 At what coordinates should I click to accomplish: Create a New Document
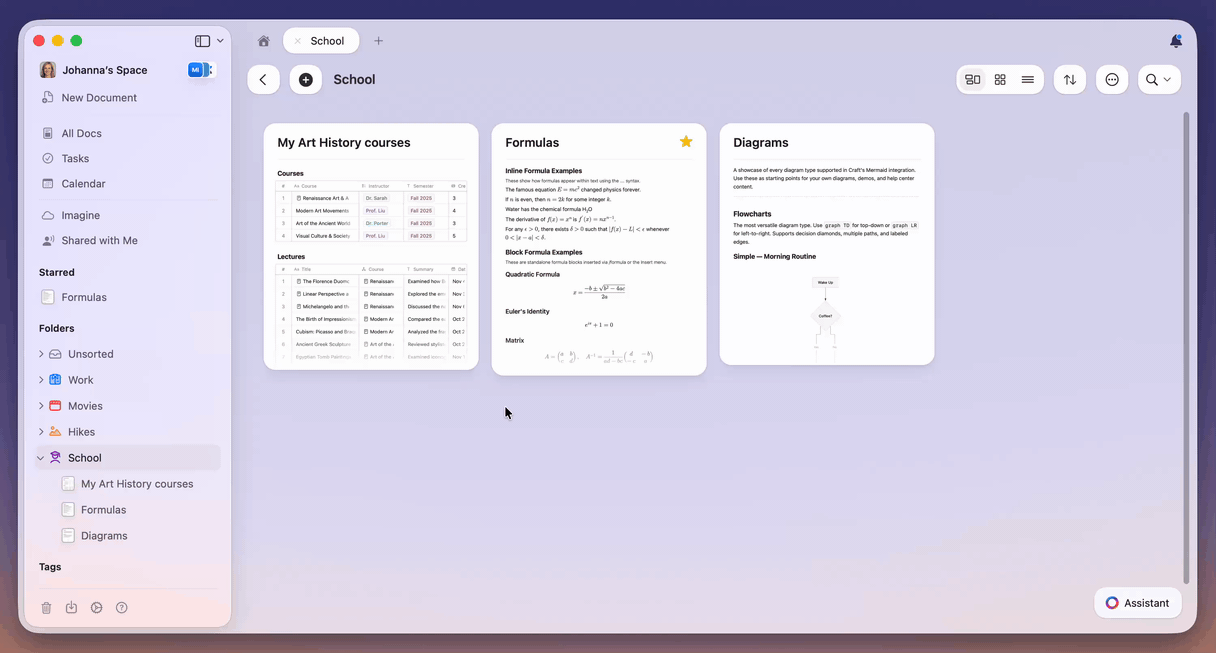click(x=99, y=98)
